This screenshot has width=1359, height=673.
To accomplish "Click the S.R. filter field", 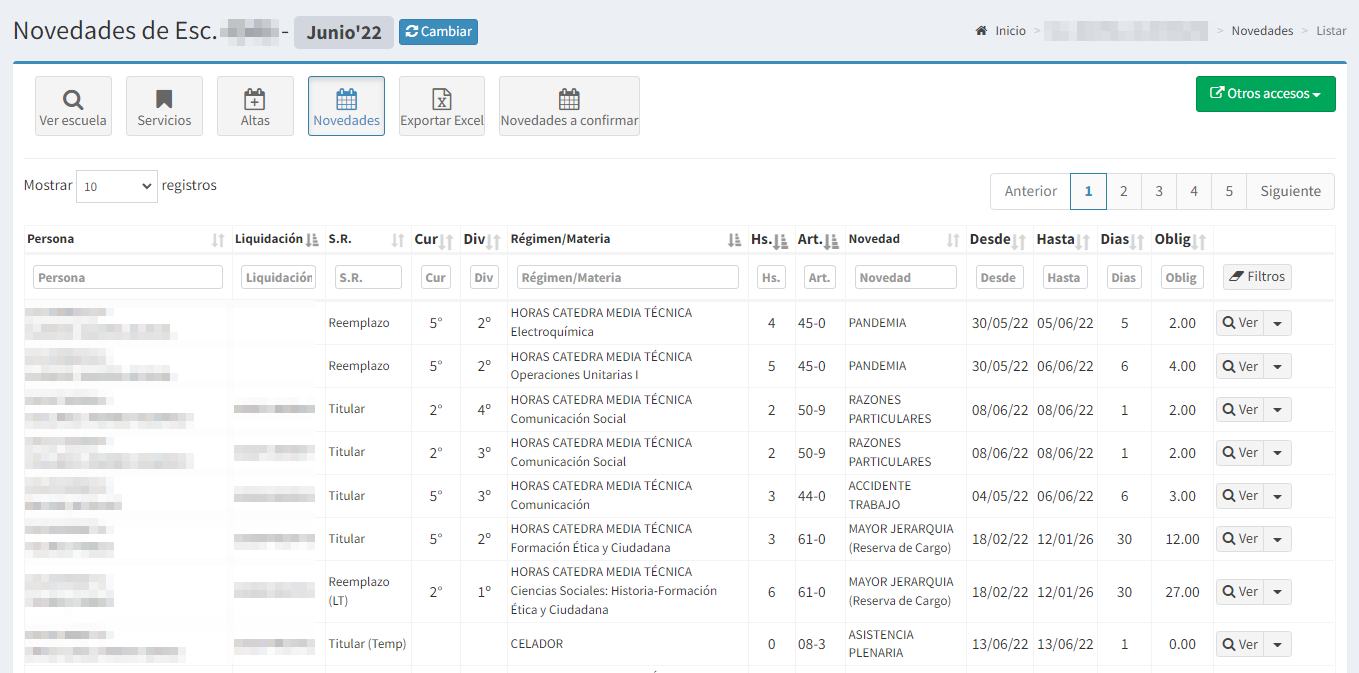I will 368,277.
